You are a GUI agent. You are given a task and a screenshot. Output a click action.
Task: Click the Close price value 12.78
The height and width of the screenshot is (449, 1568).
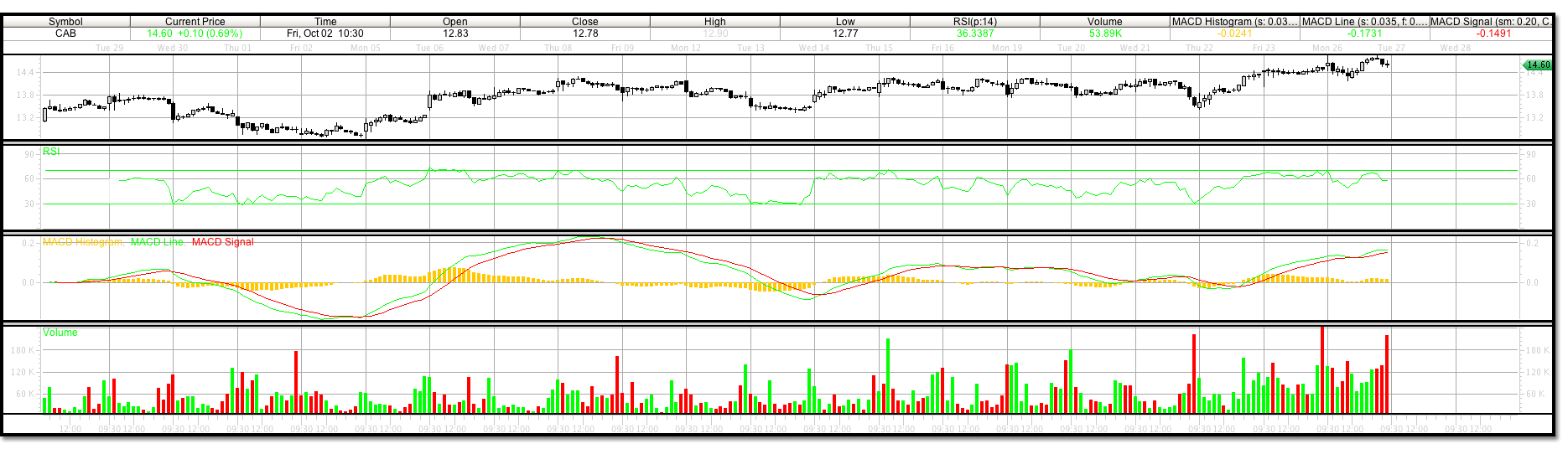click(x=584, y=34)
